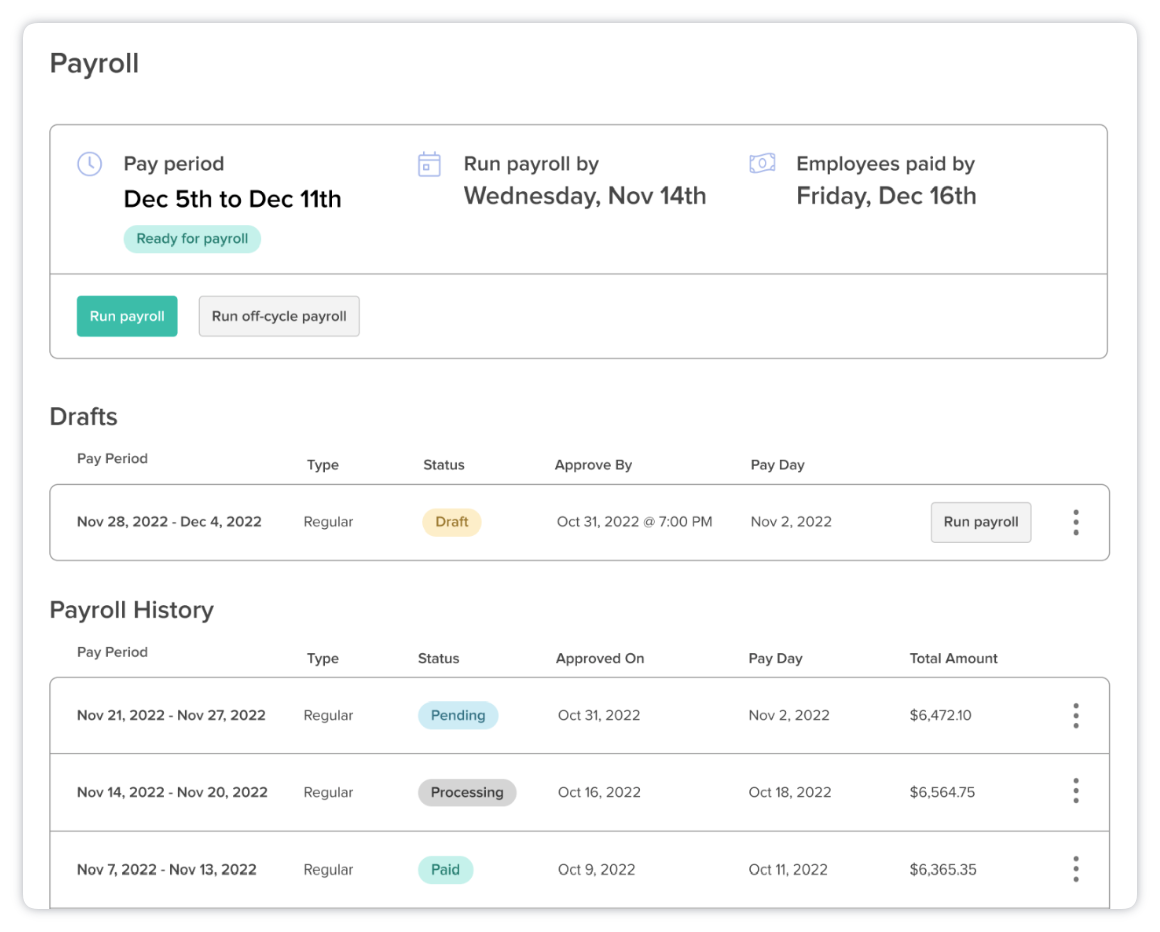Screen dimensions: 1160x932
Task: Click the calendar icon beside Run payroll by
Action: 429,163
